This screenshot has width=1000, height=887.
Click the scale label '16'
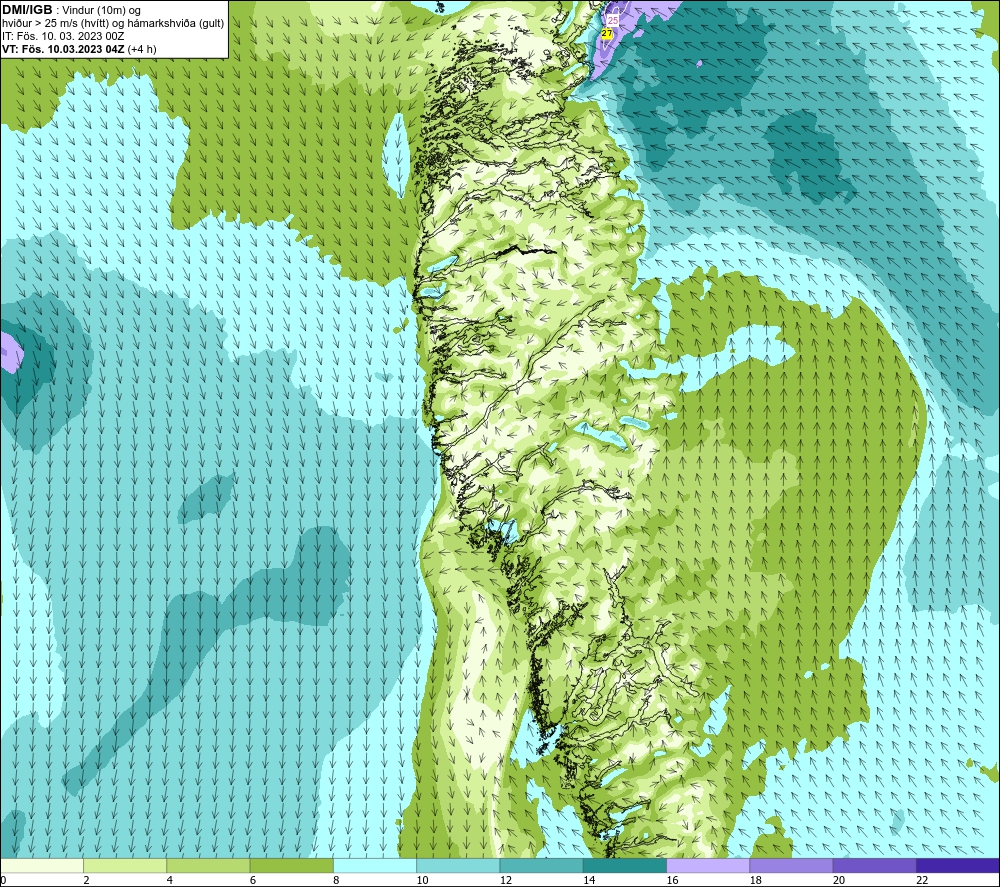click(672, 880)
